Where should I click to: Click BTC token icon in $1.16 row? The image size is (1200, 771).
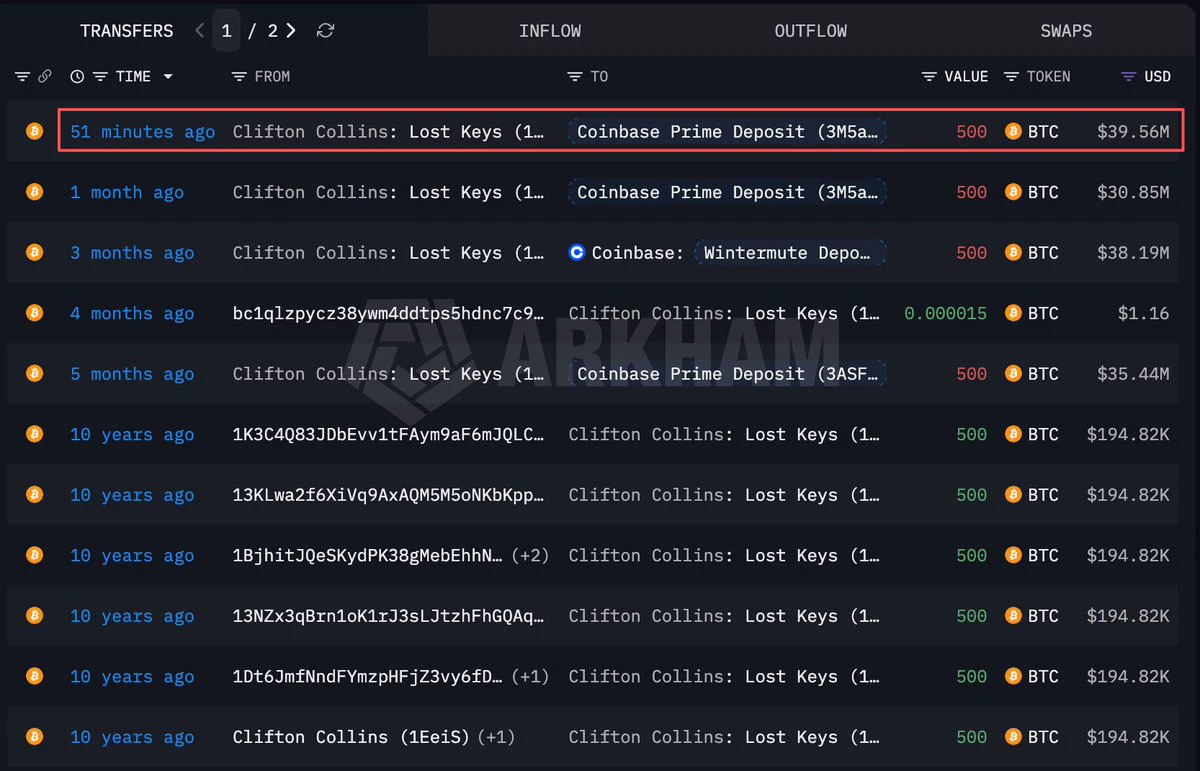[1013, 313]
